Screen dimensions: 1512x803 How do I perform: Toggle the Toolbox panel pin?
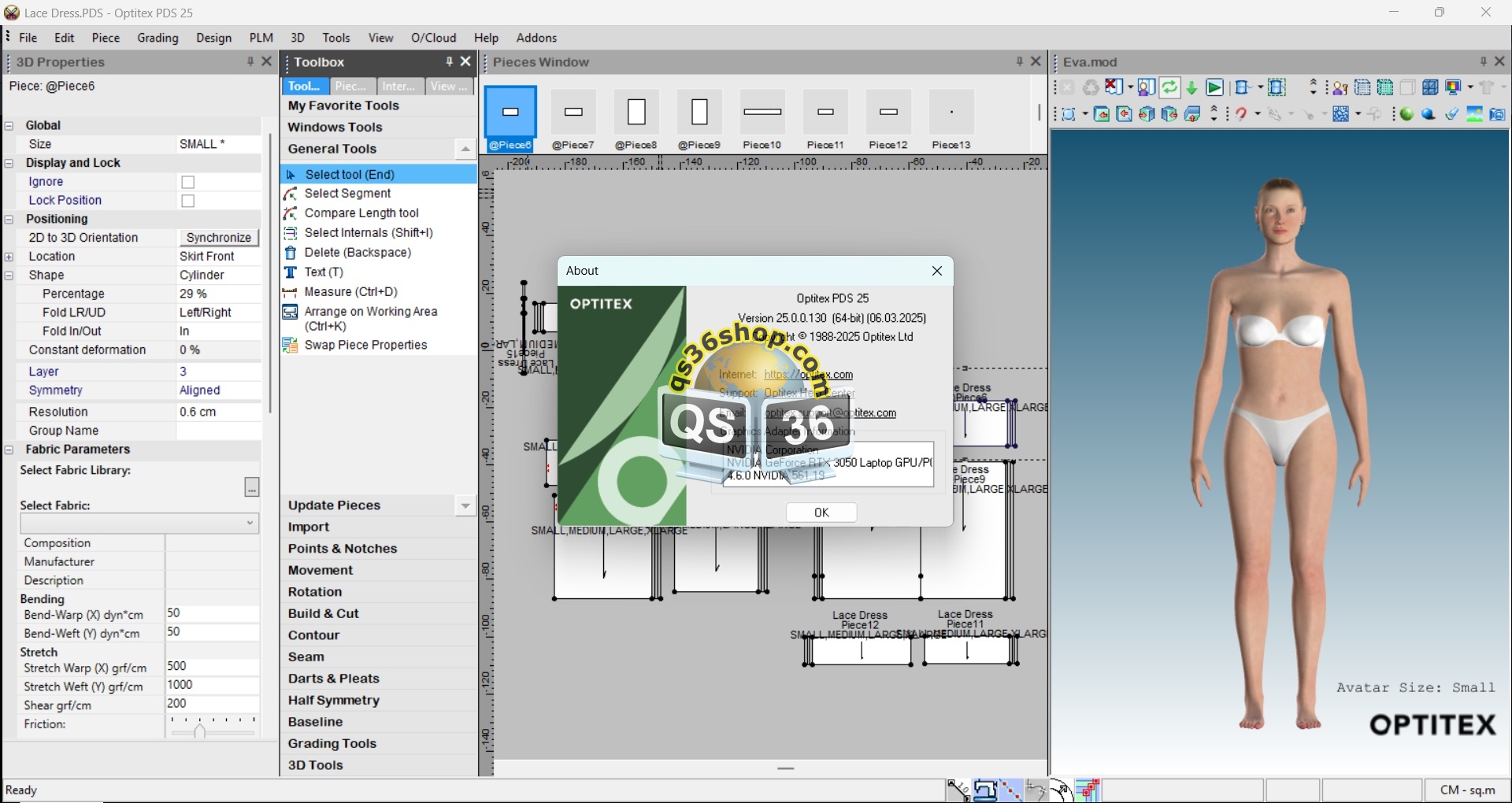(x=449, y=61)
